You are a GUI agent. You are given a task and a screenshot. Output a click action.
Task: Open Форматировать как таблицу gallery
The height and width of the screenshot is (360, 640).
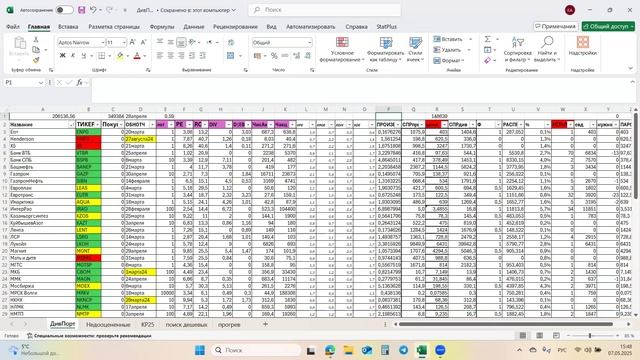point(385,49)
